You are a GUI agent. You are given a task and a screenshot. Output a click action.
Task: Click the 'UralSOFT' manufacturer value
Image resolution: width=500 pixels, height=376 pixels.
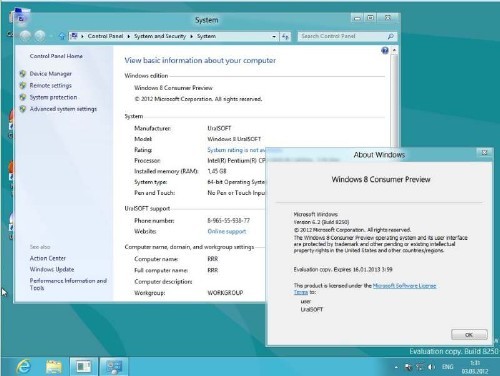click(x=219, y=128)
